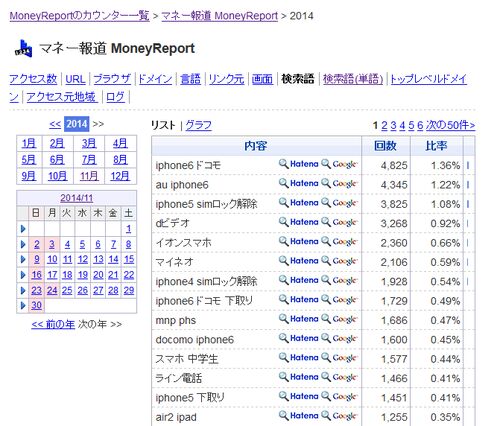The width and height of the screenshot is (500, 426).
Task: Open Hatena search for docomo iphone6 row
Action: (x=299, y=338)
